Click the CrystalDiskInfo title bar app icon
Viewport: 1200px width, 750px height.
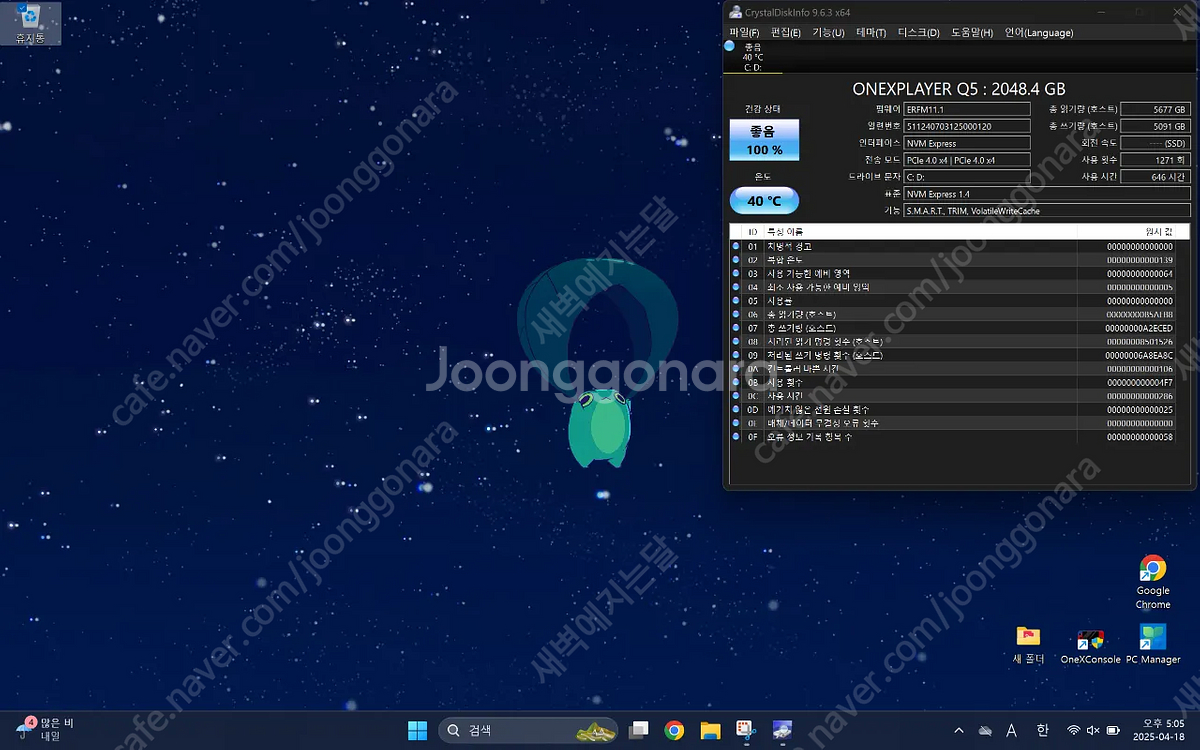[736, 12]
